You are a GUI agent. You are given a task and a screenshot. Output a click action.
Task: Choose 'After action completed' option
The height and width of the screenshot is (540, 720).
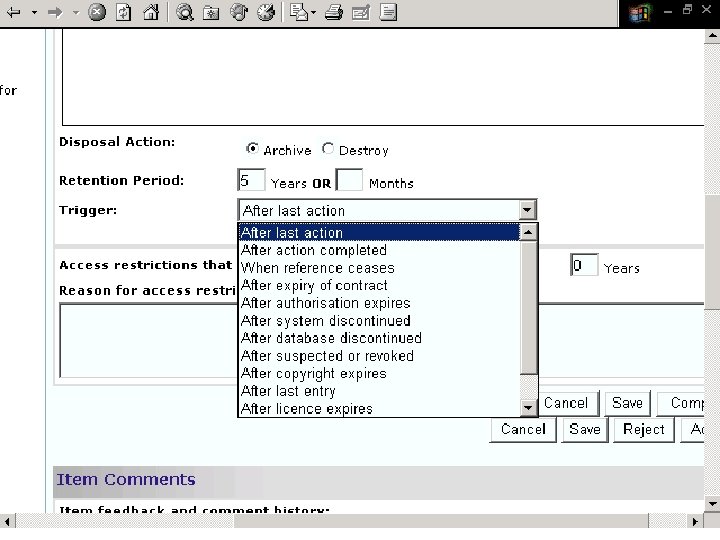tap(379, 250)
